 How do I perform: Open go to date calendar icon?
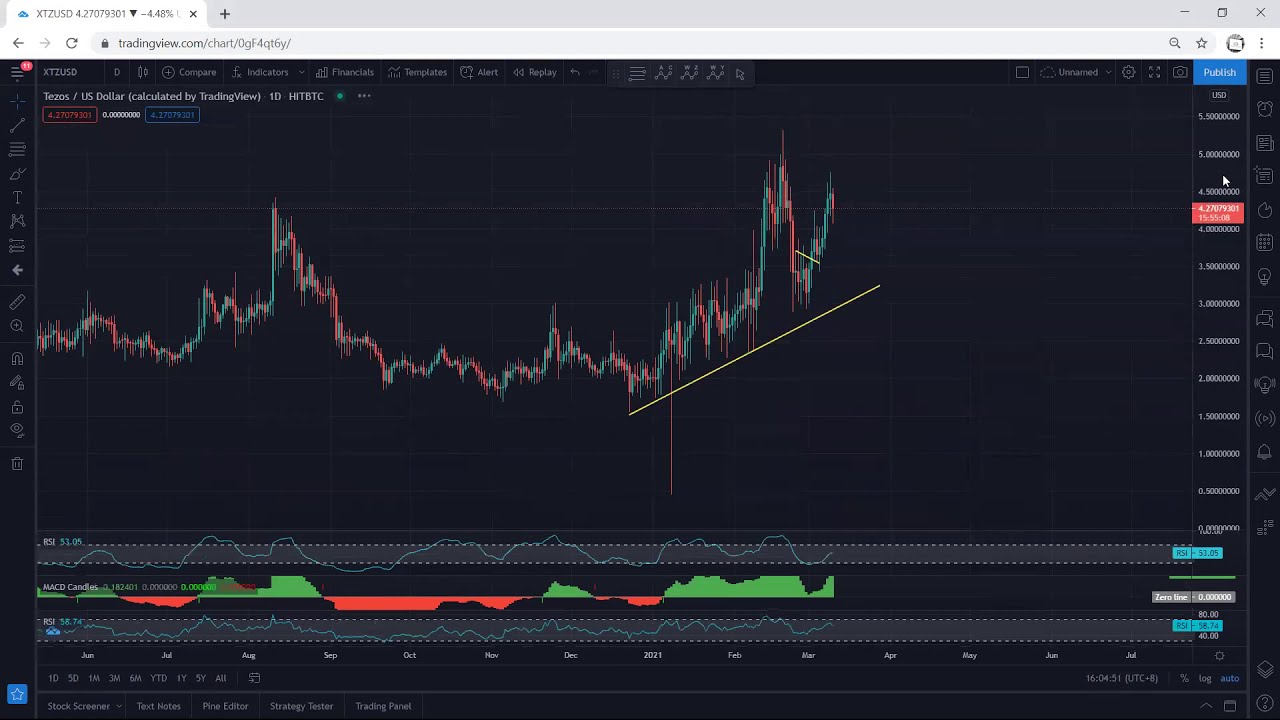[x=254, y=678]
